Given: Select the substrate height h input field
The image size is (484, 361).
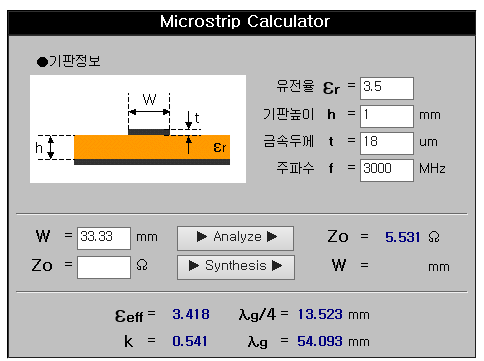Looking at the screenshot, I should 387,116.
